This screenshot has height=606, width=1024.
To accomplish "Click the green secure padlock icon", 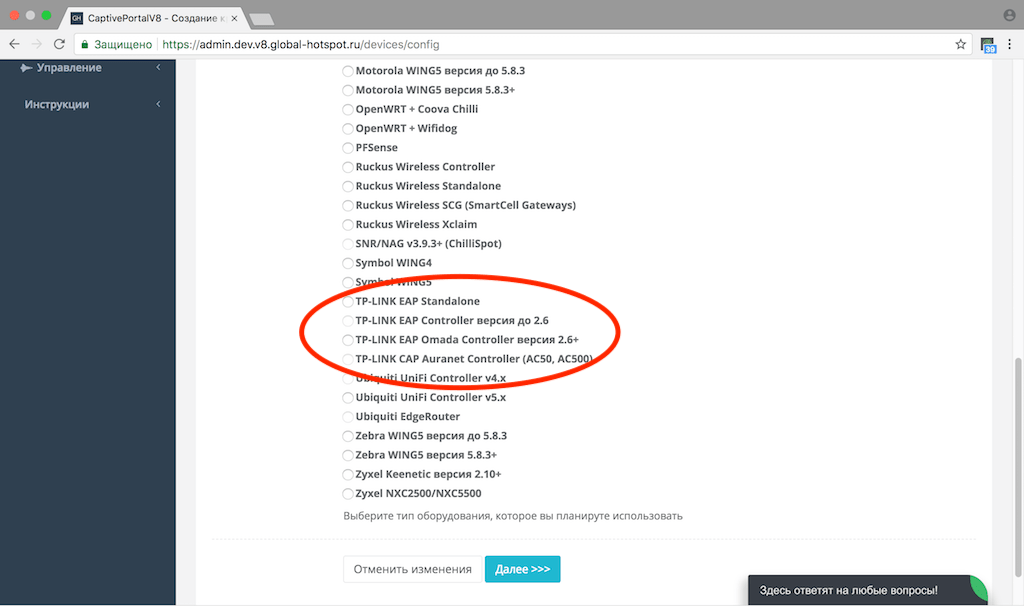I will 84,44.
